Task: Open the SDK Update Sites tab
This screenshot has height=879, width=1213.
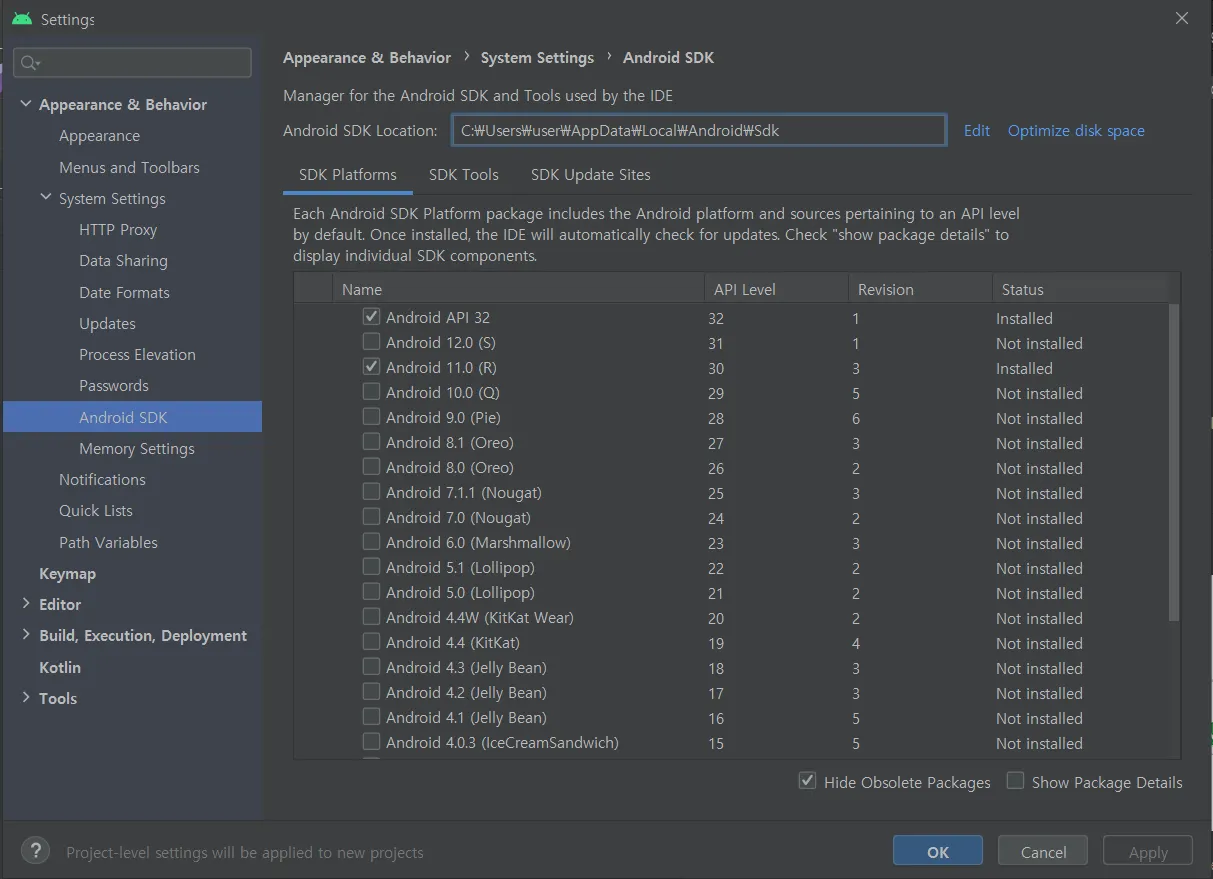Action: pos(590,174)
